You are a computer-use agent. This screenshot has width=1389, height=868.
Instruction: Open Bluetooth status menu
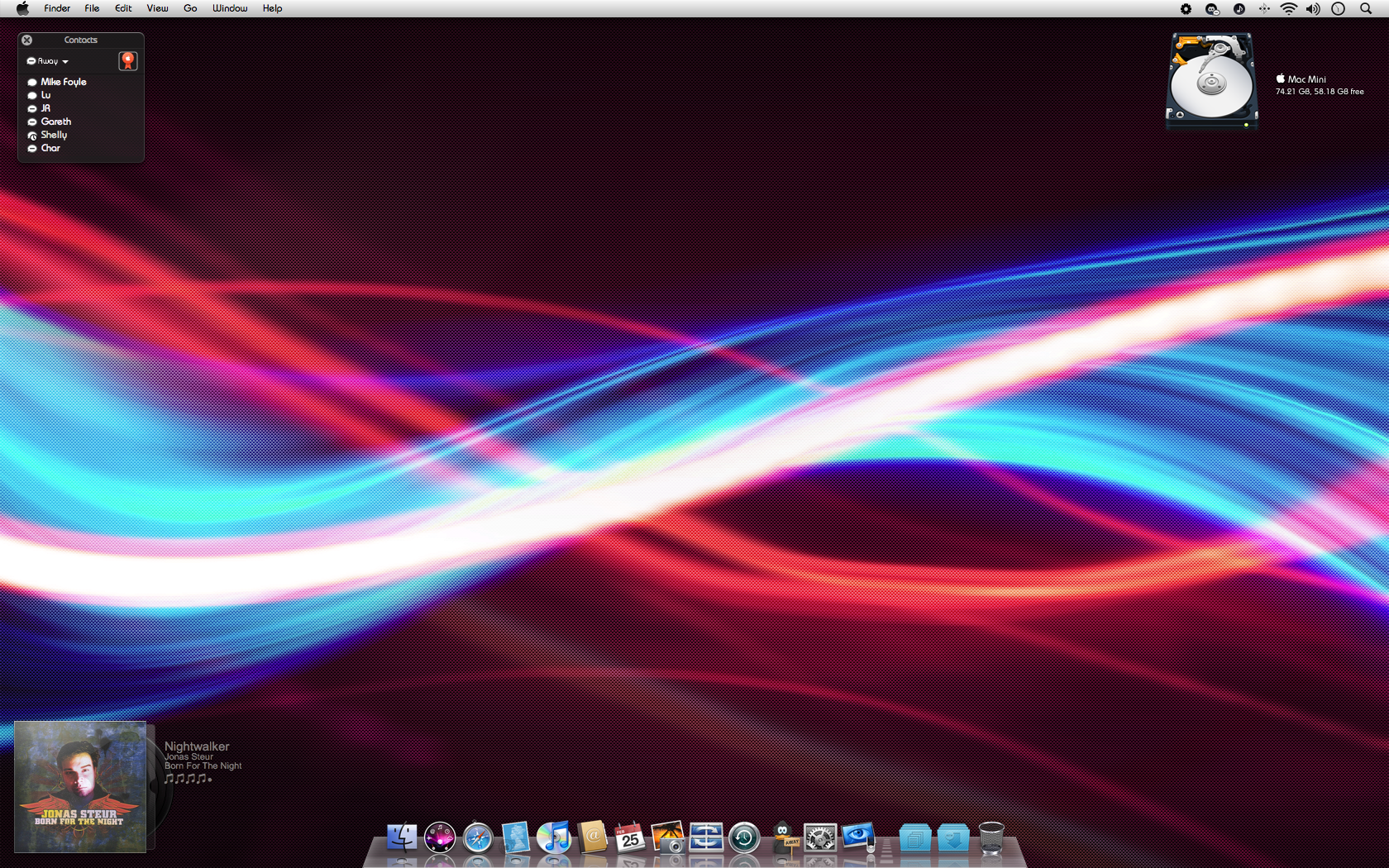tap(1264, 8)
